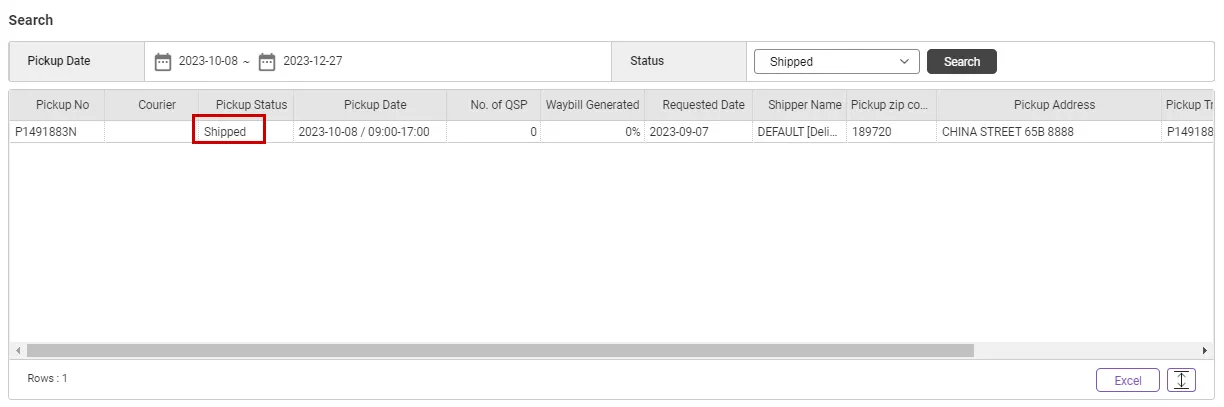1224x407 pixels.
Task: Click the Waybill Generated column header
Action: point(592,105)
